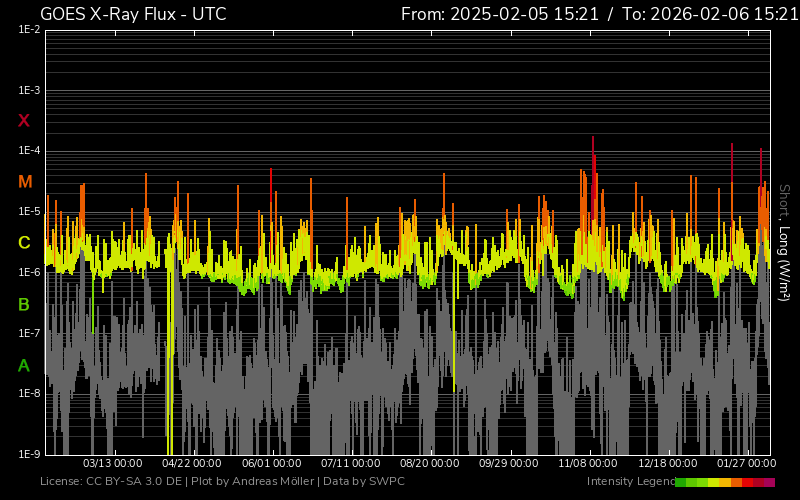Click the Intensity Legend color bar
Image resolution: width=800 pixels, height=500 pixels.
point(725,482)
